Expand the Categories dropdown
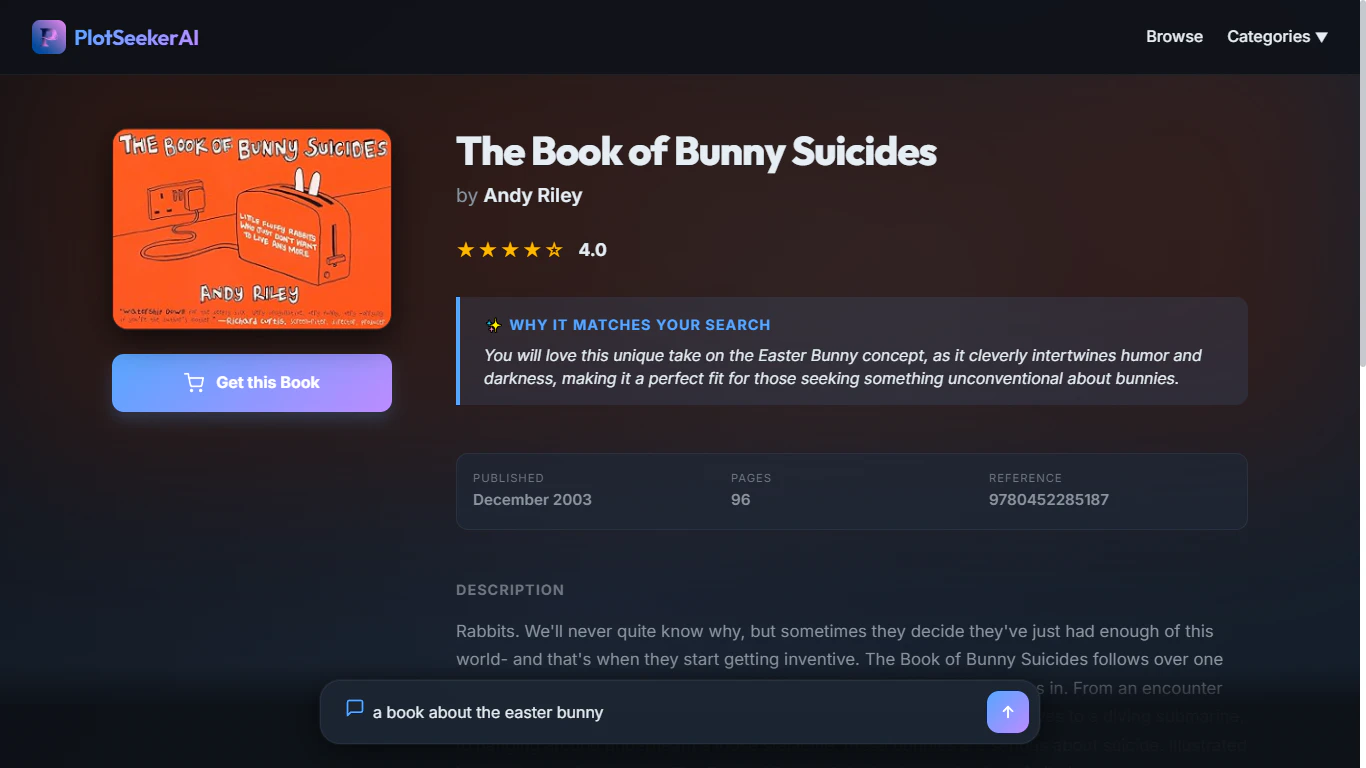Screen dimensions: 1366x768 [1277, 37]
